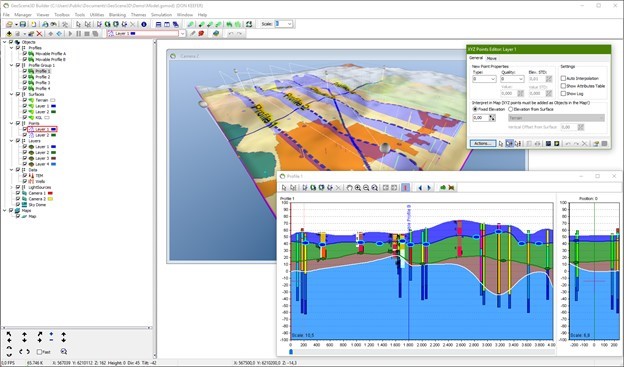Go to previous profile with left blue arrow

pyautogui.click(x=420, y=188)
